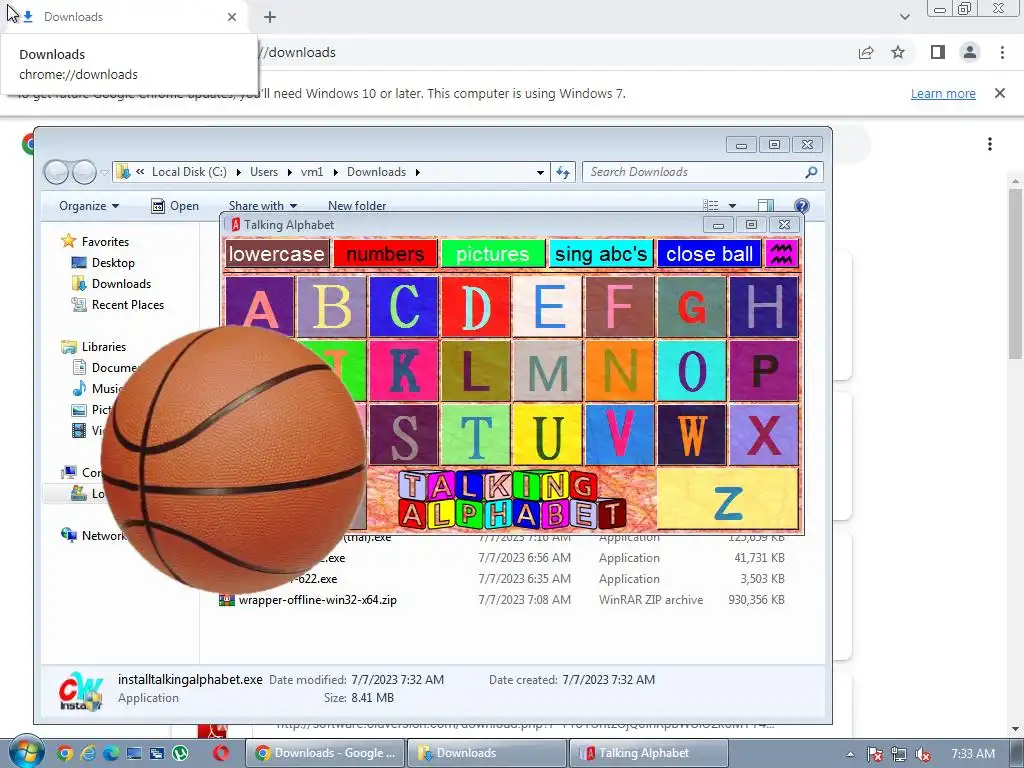Click Local Disk (C:) in breadcrumb
Image resolution: width=1024 pixels, height=768 pixels.
(189, 172)
